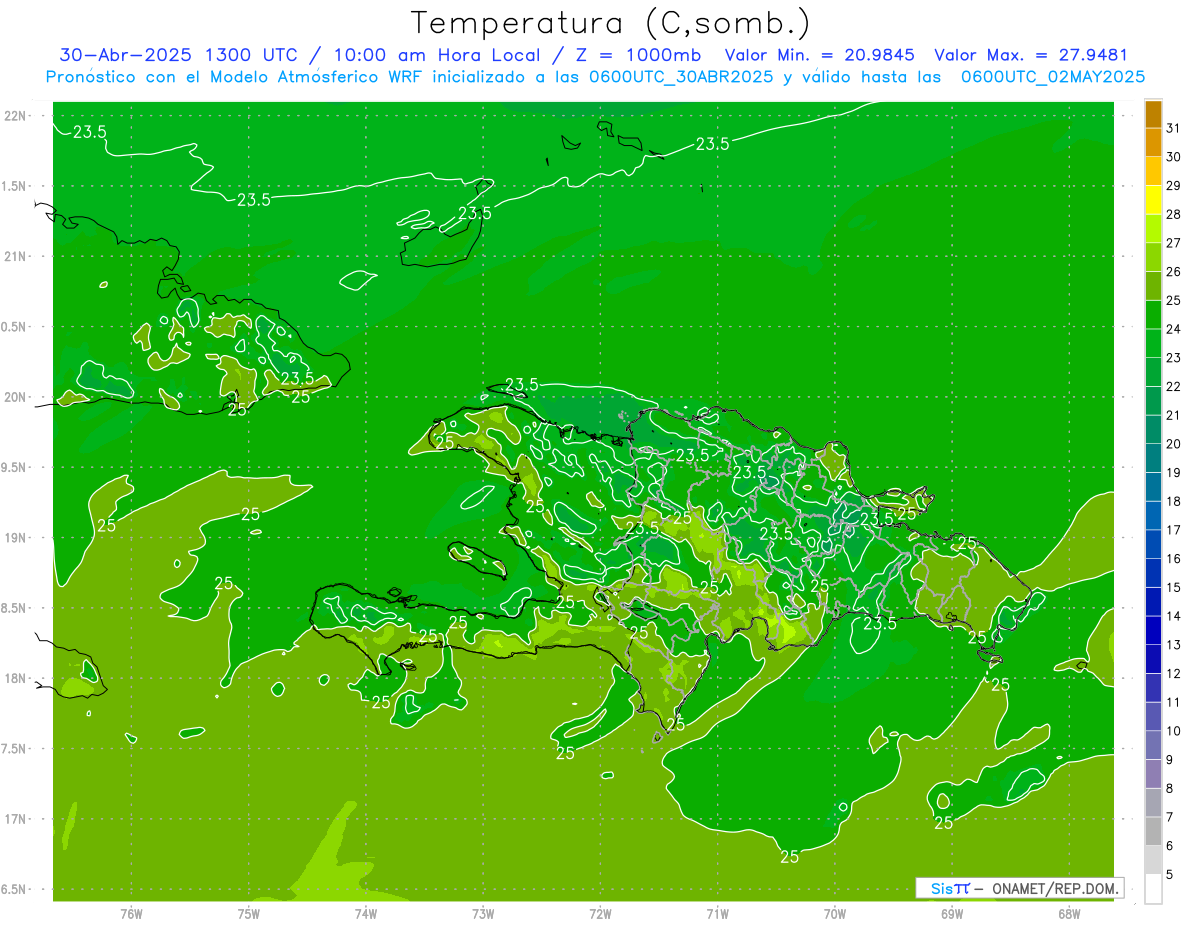Click the number 5 on the color scale
This screenshot has width=1200, height=927.
point(1170,874)
